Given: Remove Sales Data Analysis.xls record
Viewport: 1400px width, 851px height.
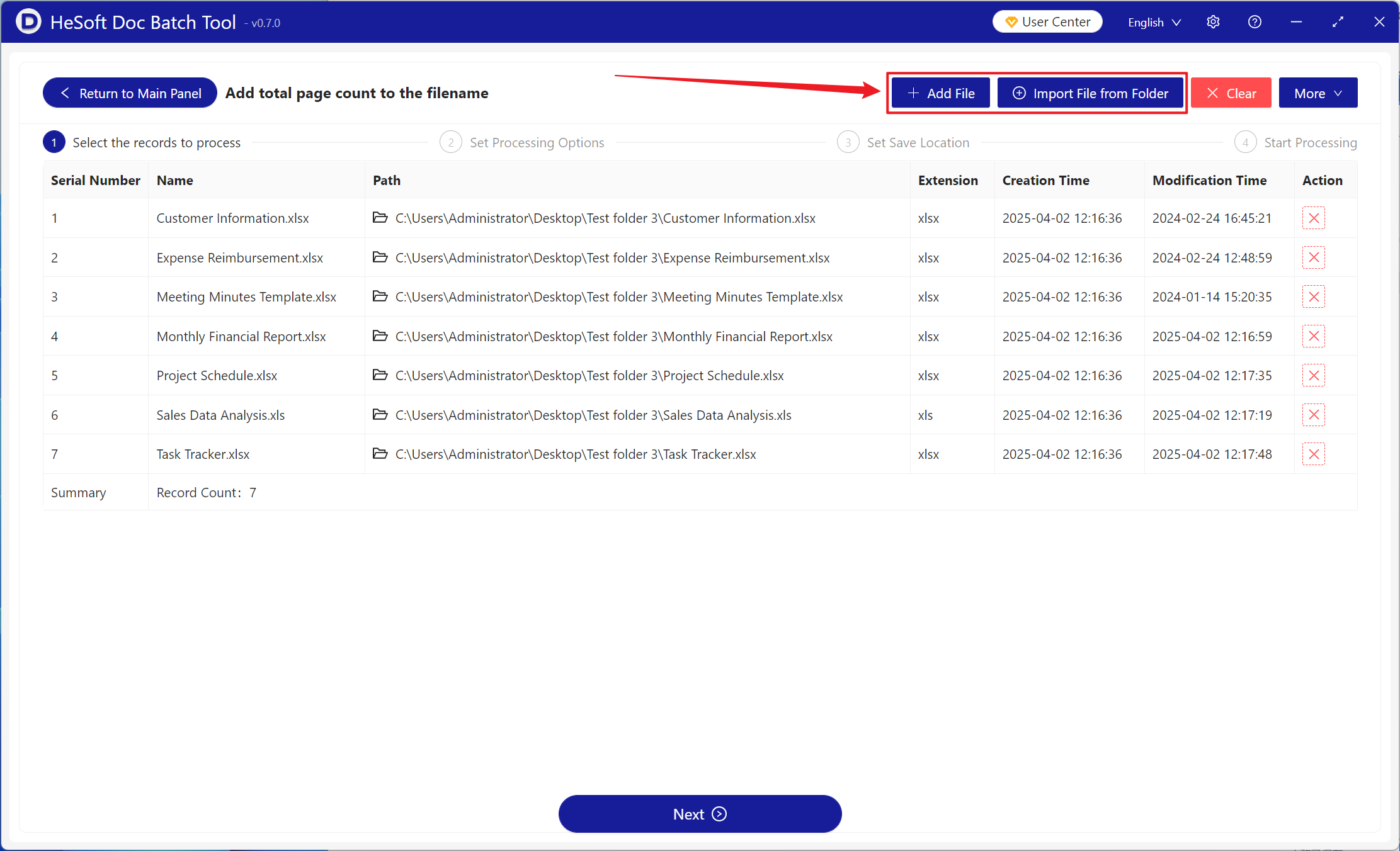Looking at the screenshot, I should pos(1313,415).
